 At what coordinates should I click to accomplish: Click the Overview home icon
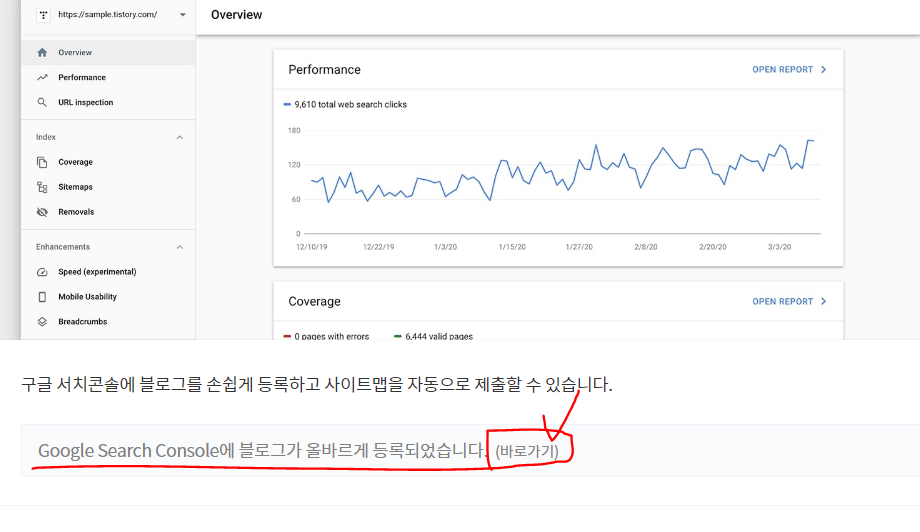[x=42, y=53]
